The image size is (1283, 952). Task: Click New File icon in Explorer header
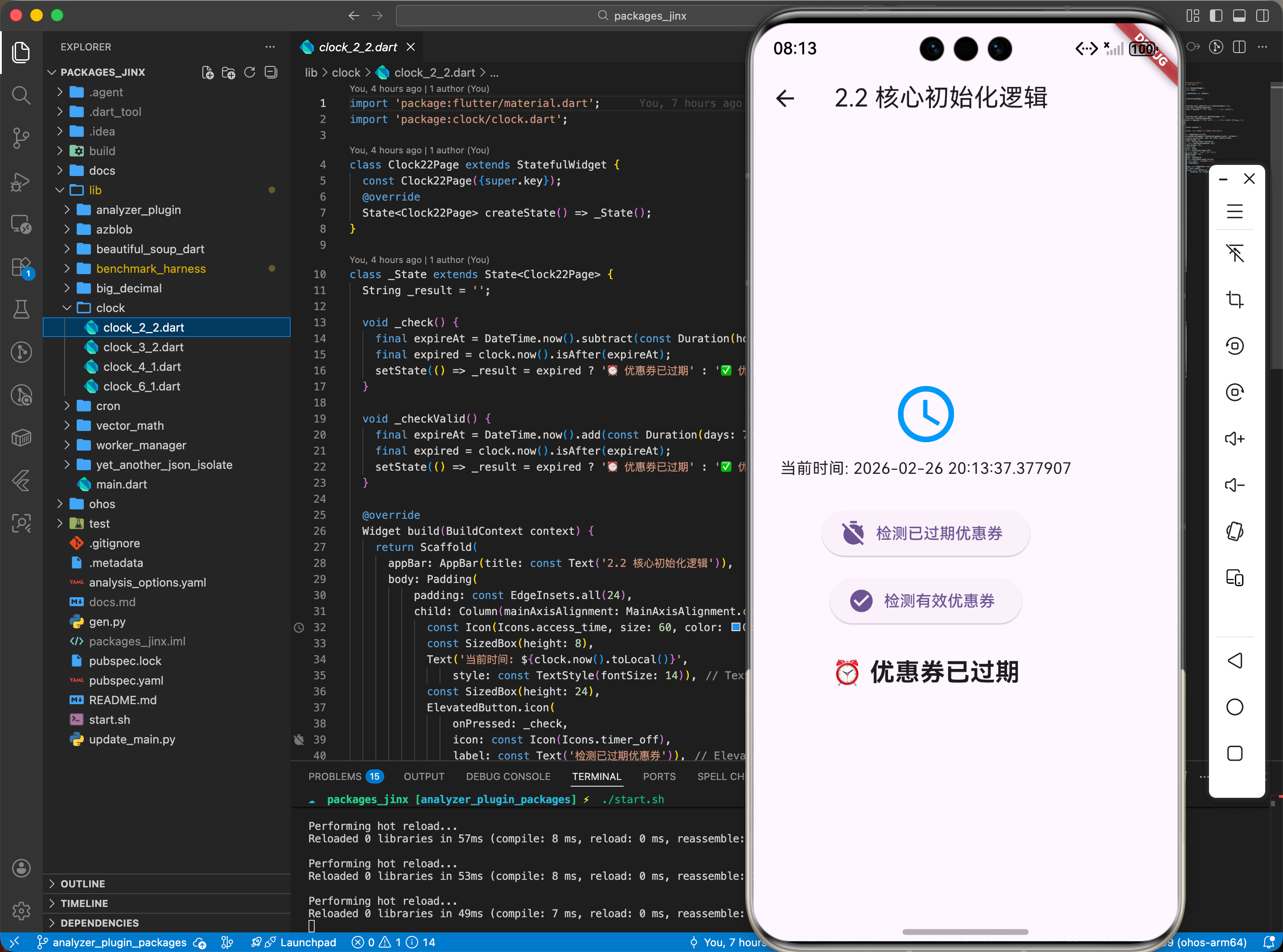coord(207,73)
